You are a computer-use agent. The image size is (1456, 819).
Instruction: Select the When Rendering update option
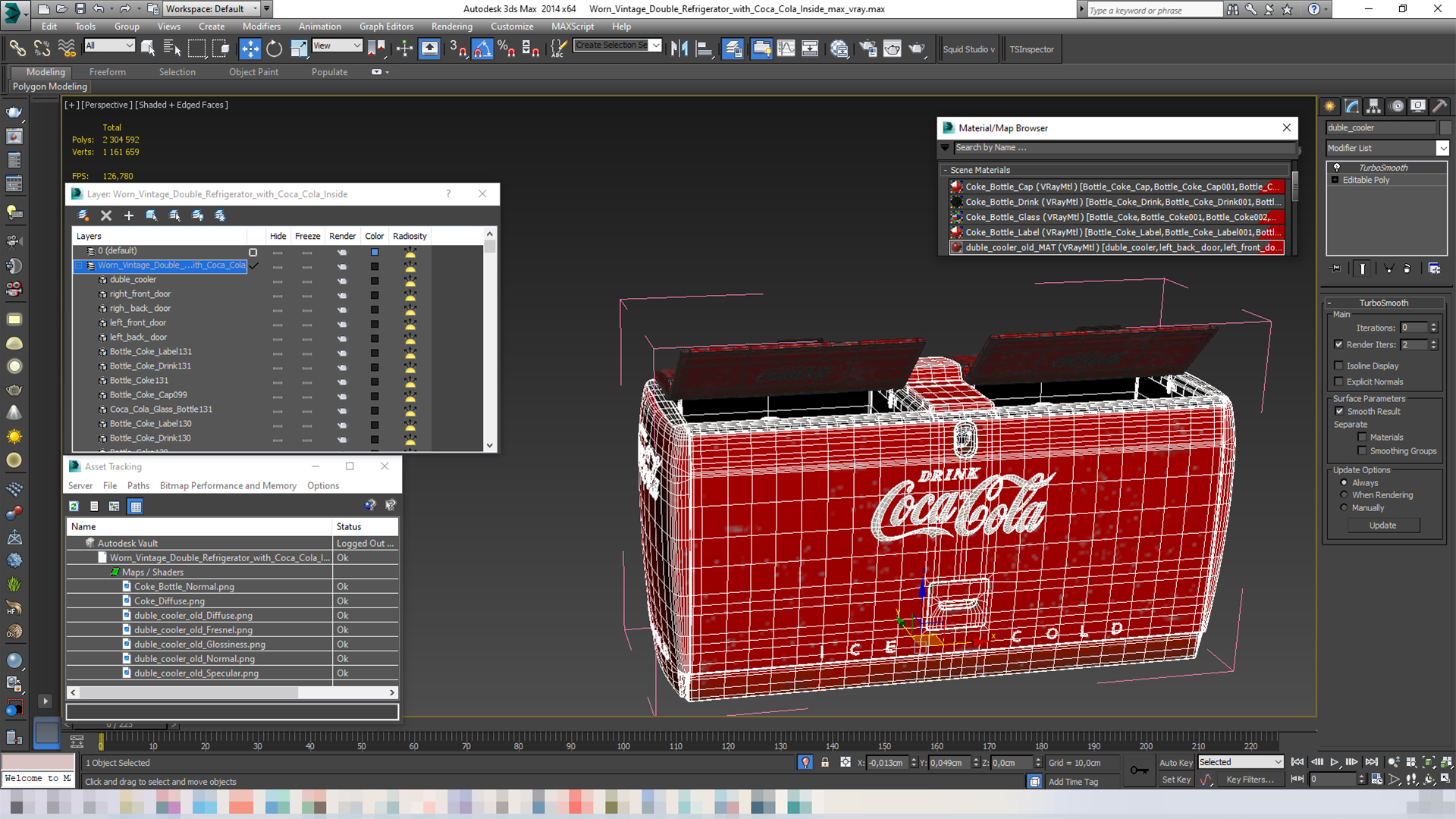[1344, 494]
